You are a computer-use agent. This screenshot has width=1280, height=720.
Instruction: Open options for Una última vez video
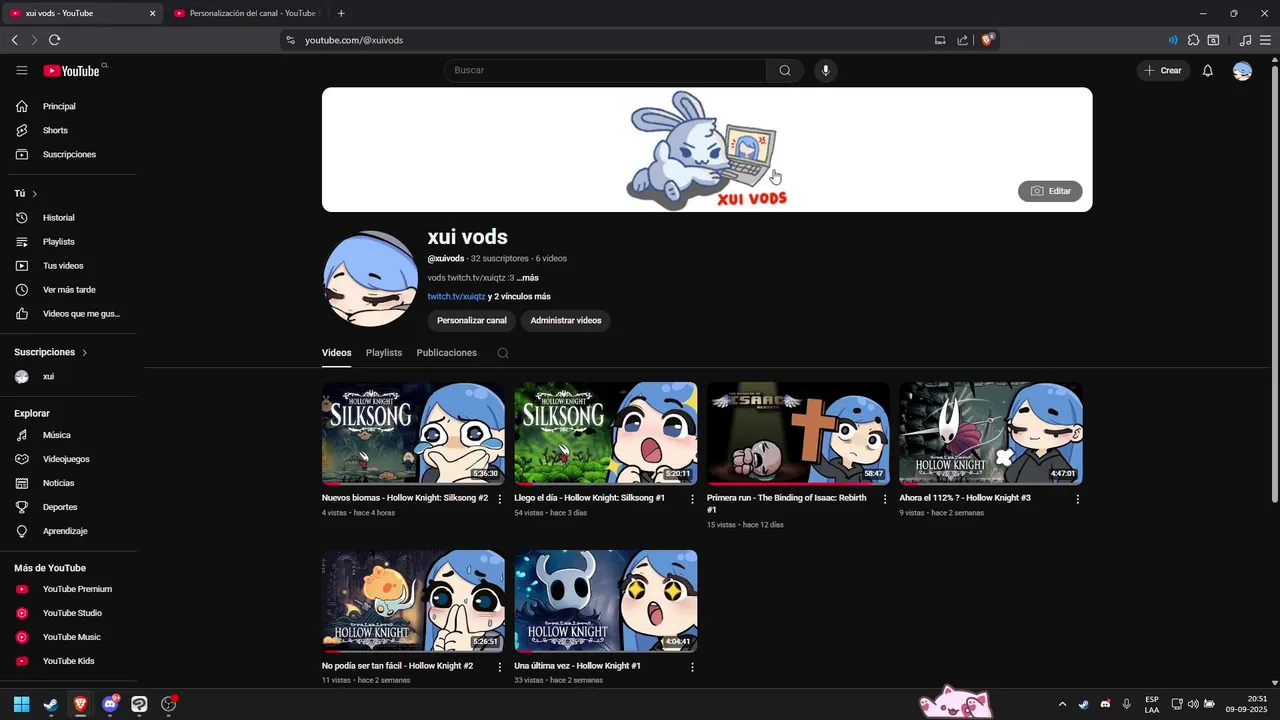pyautogui.click(x=692, y=667)
